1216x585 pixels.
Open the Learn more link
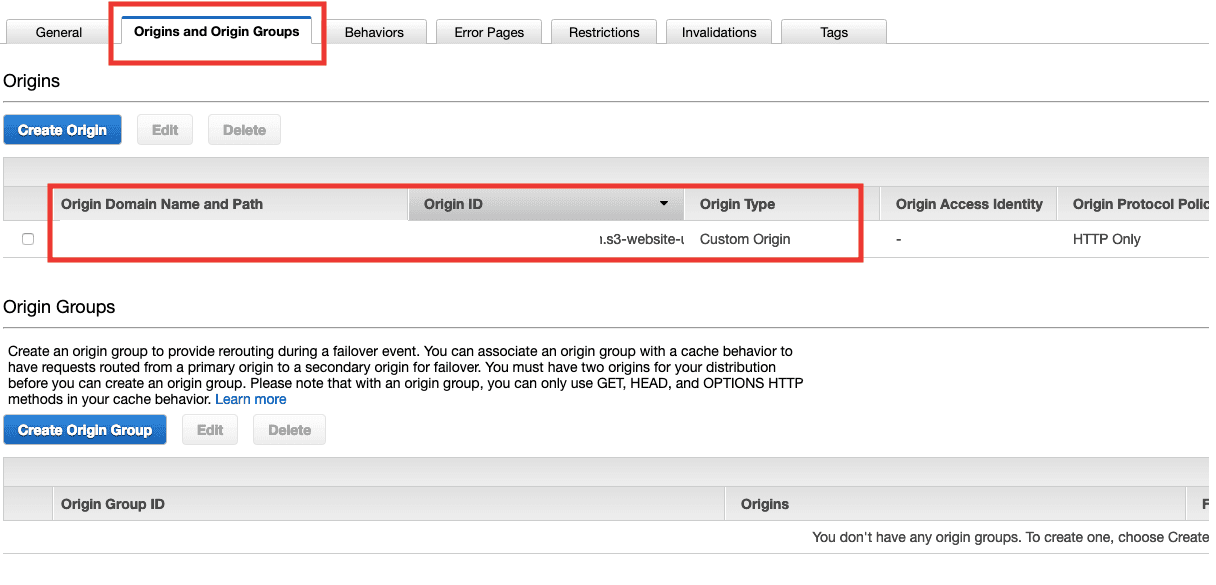point(251,399)
